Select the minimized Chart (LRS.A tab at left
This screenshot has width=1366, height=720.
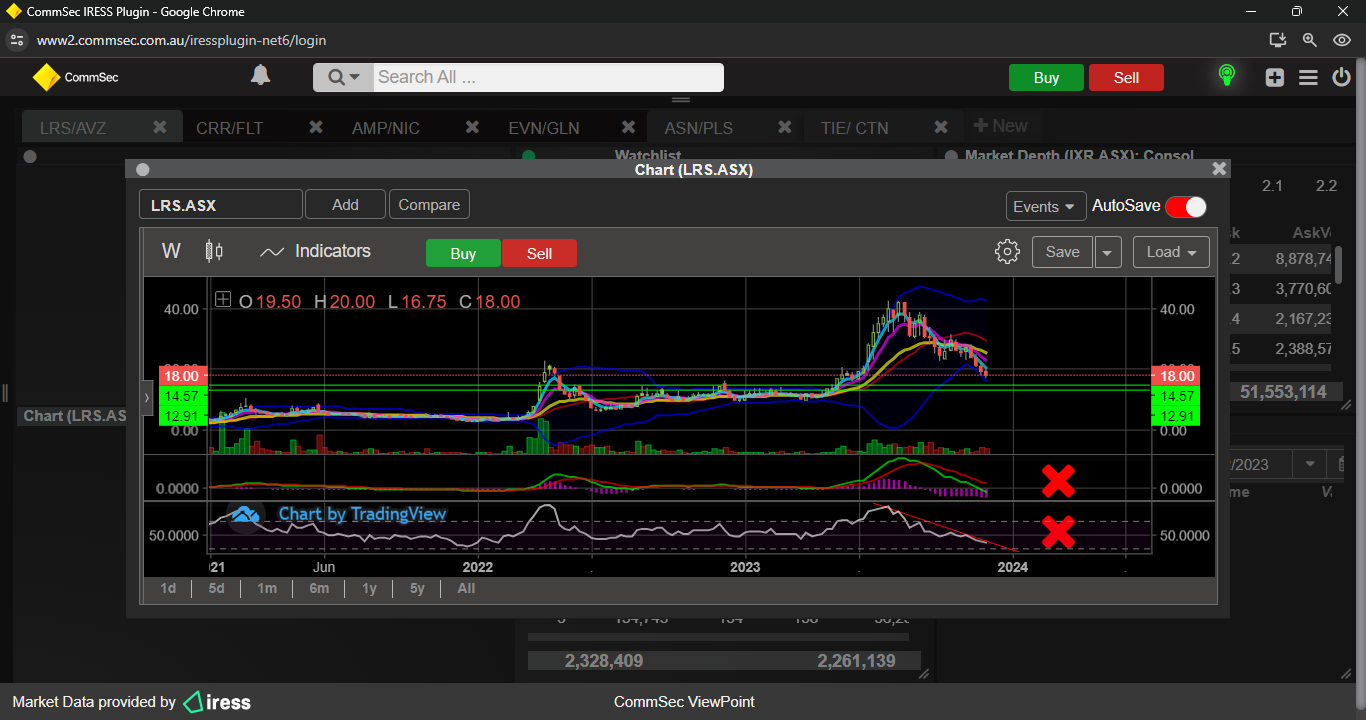click(75, 416)
